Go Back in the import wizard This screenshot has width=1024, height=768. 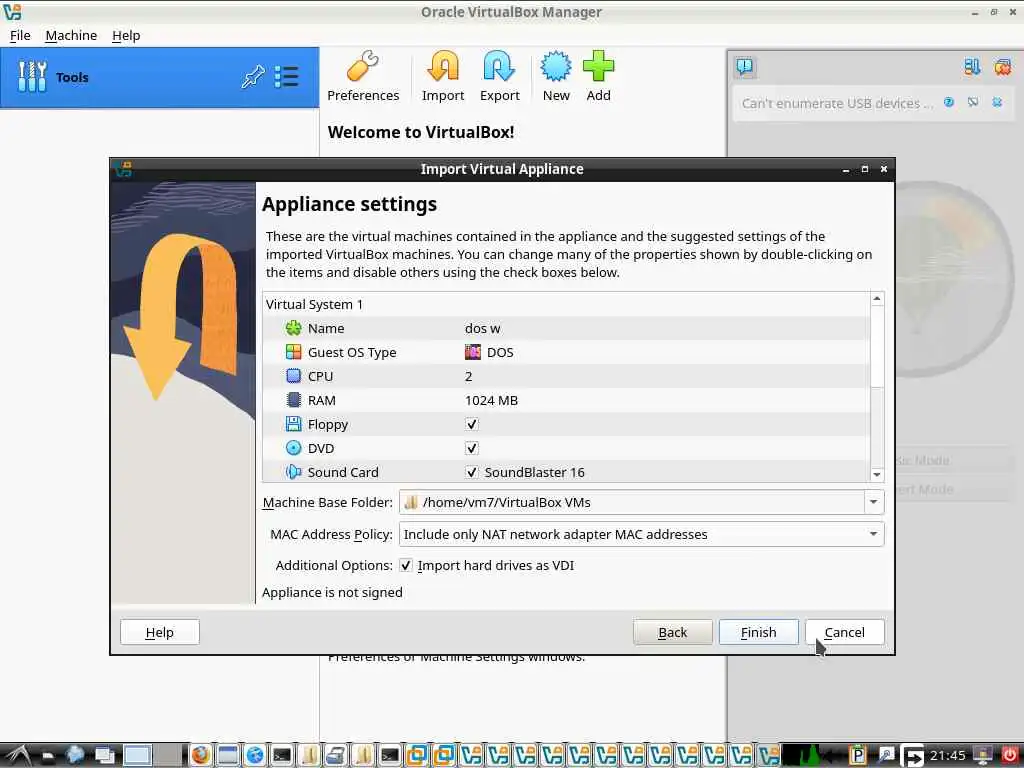pos(672,632)
